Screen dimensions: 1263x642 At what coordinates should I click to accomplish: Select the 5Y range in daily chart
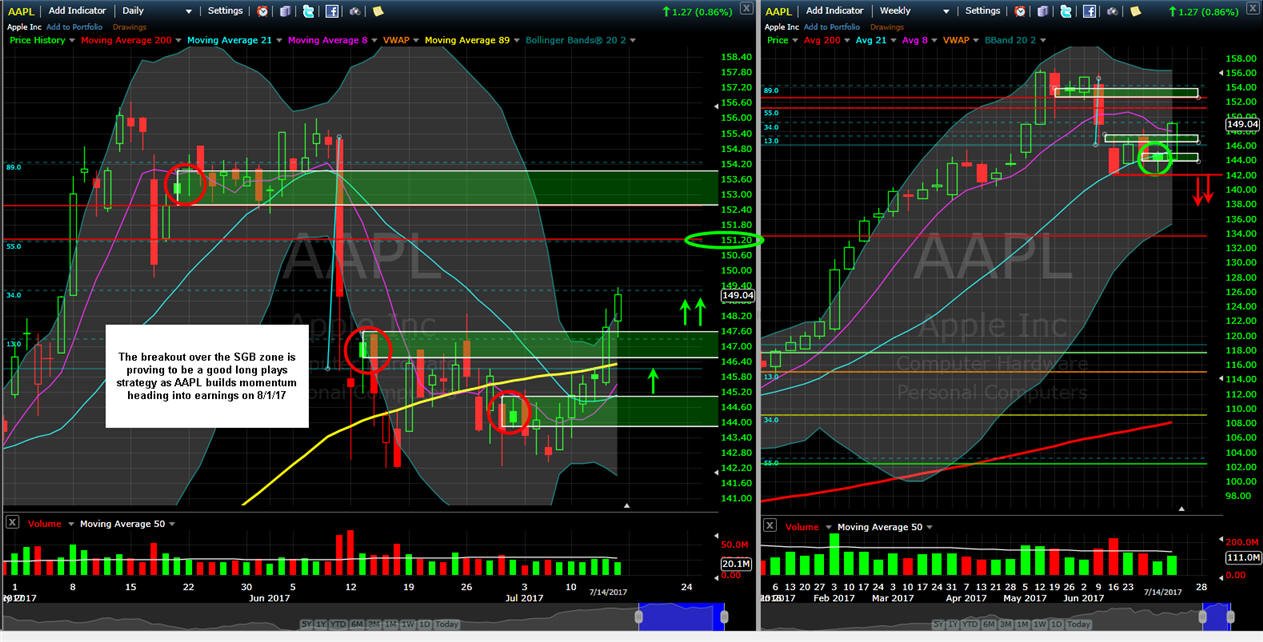[x=308, y=625]
